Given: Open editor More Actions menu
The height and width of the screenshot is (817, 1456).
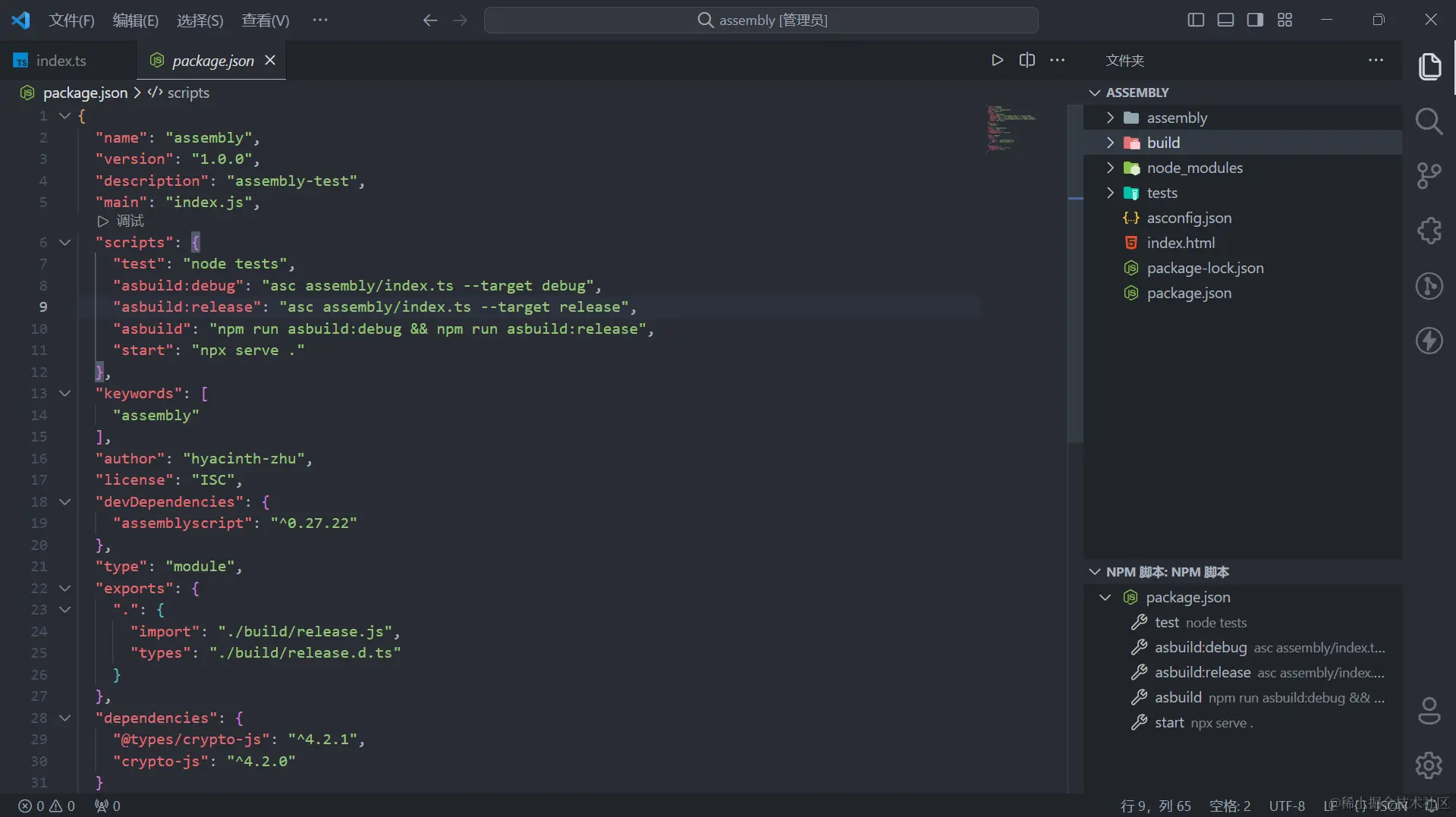Looking at the screenshot, I should coord(1058,60).
